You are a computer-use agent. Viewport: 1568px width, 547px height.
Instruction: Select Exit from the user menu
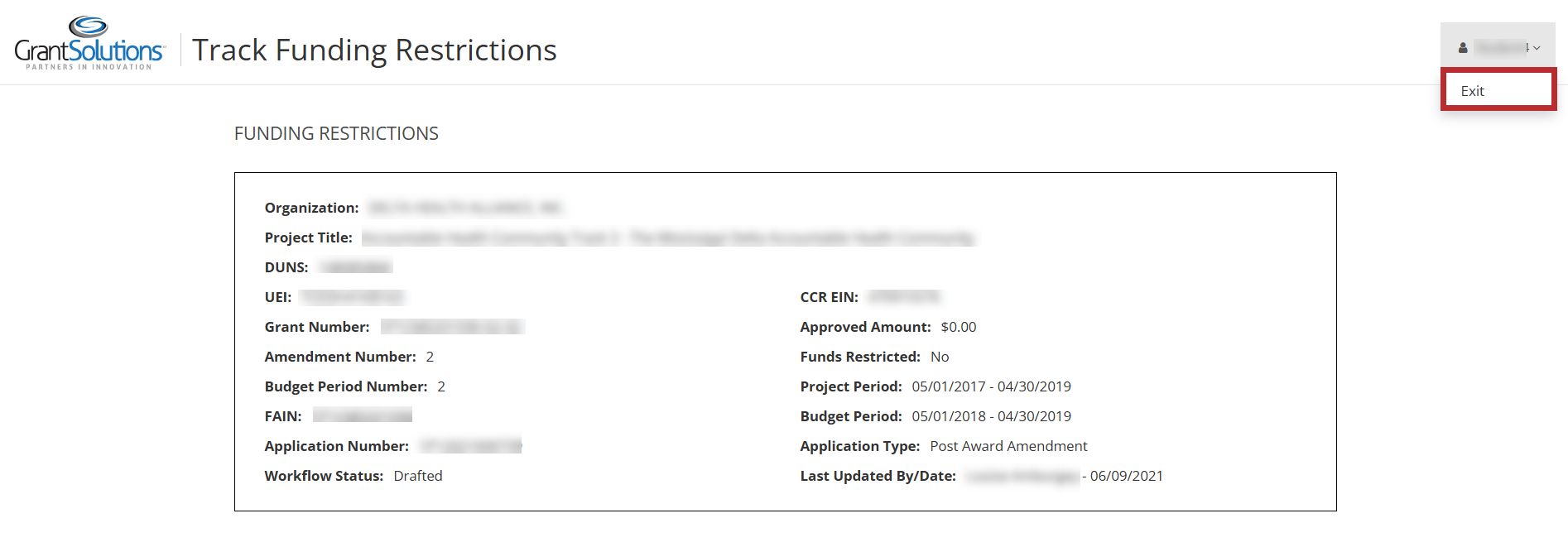coord(1473,91)
